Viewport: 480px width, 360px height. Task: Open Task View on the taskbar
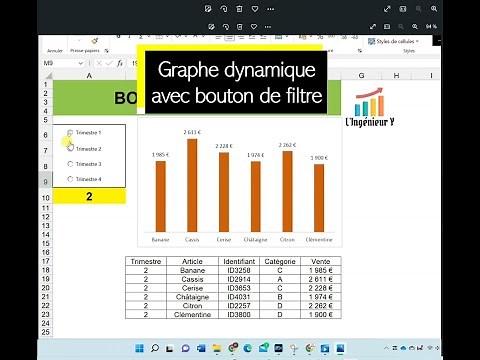(170, 349)
